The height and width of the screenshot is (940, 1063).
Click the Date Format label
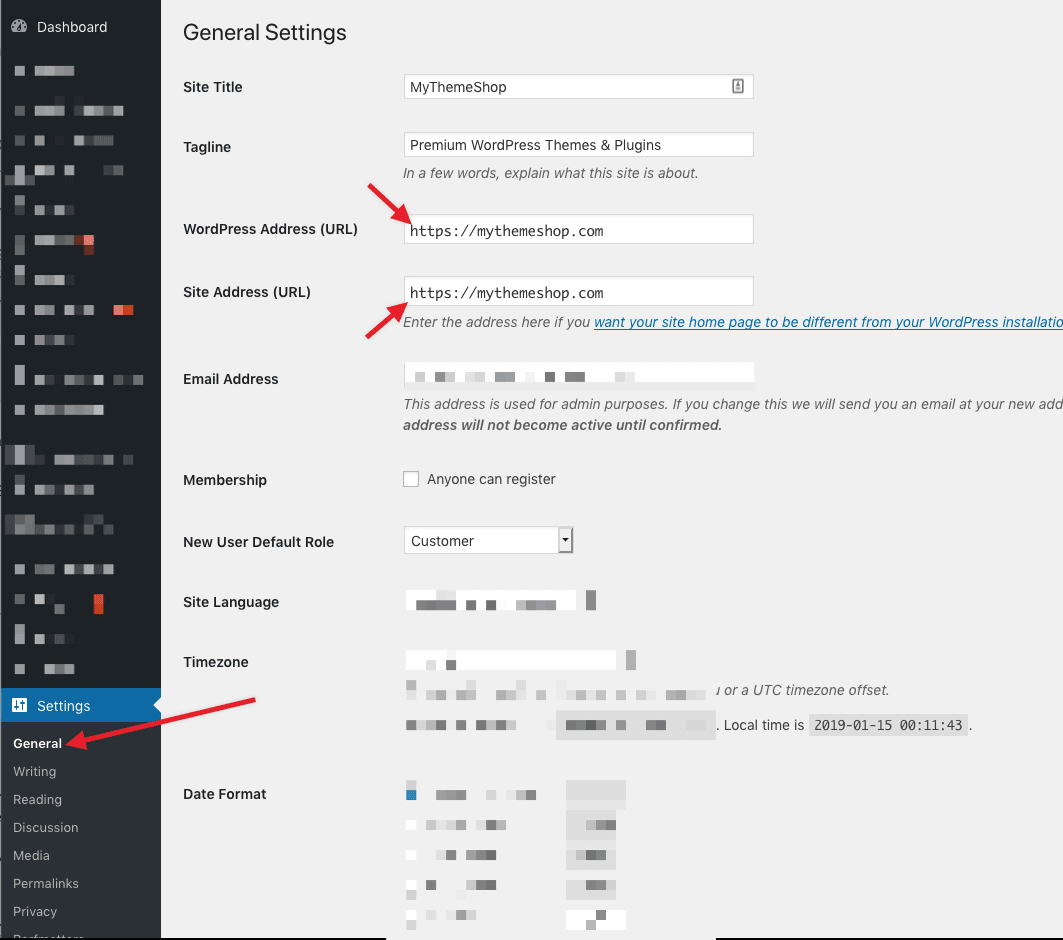(224, 794)
